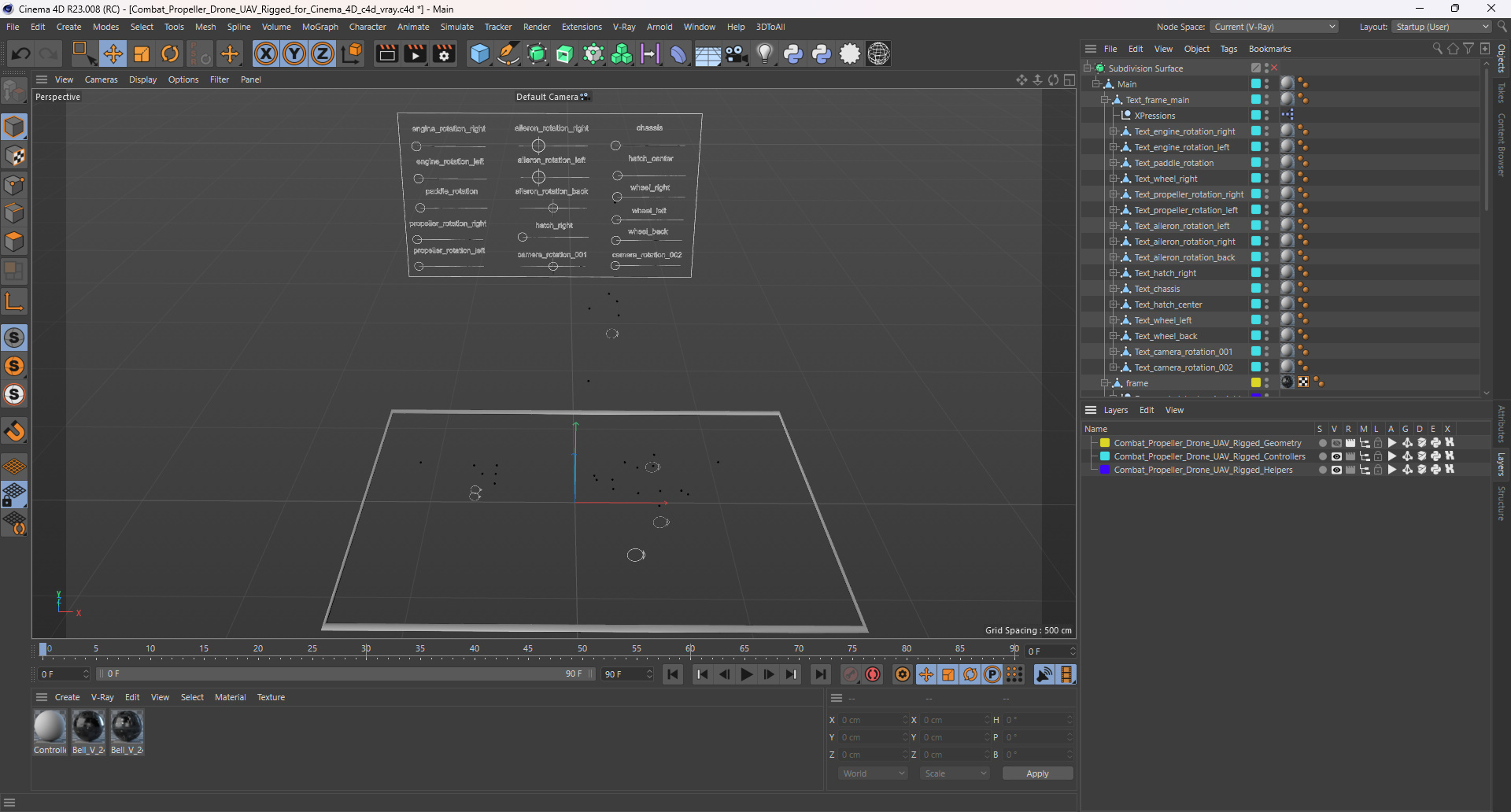This screenshot has height=812, width=1511.
Task: Add a Cube primitive object
Action: 479,54
